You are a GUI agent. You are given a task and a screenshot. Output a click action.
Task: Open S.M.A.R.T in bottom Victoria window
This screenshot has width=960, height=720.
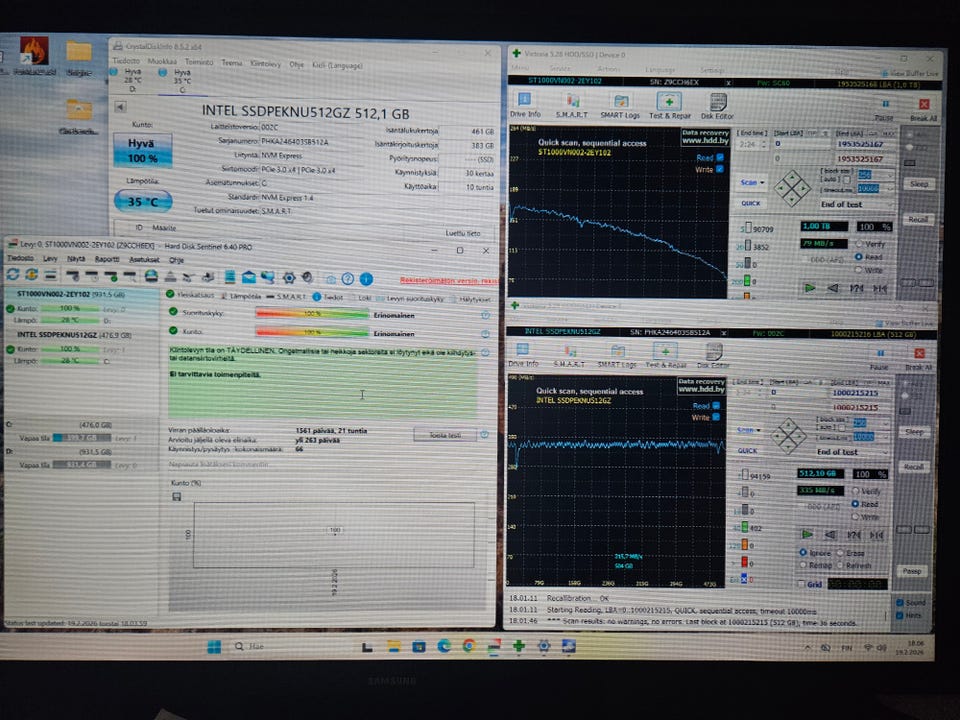click(569, 356)
